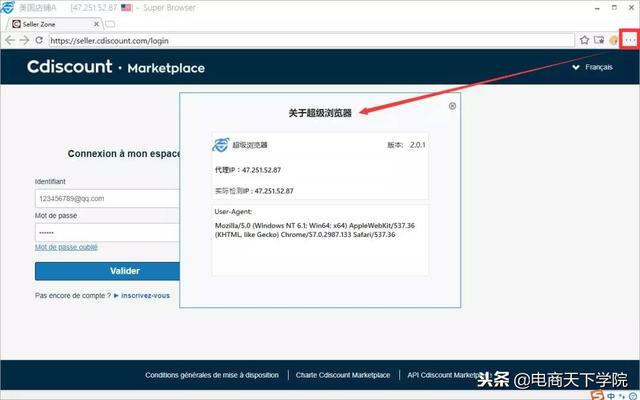The height and width of the screenshot is (400, 640).
Task: Click the Valider button
Action: [107, 271]
